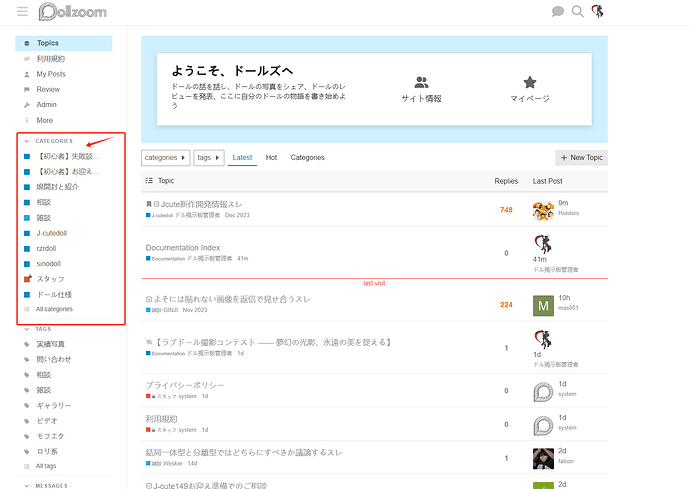Open よそには貼れない画像 topic
This screenshot has height=489, width=690.
coord(231,299)
